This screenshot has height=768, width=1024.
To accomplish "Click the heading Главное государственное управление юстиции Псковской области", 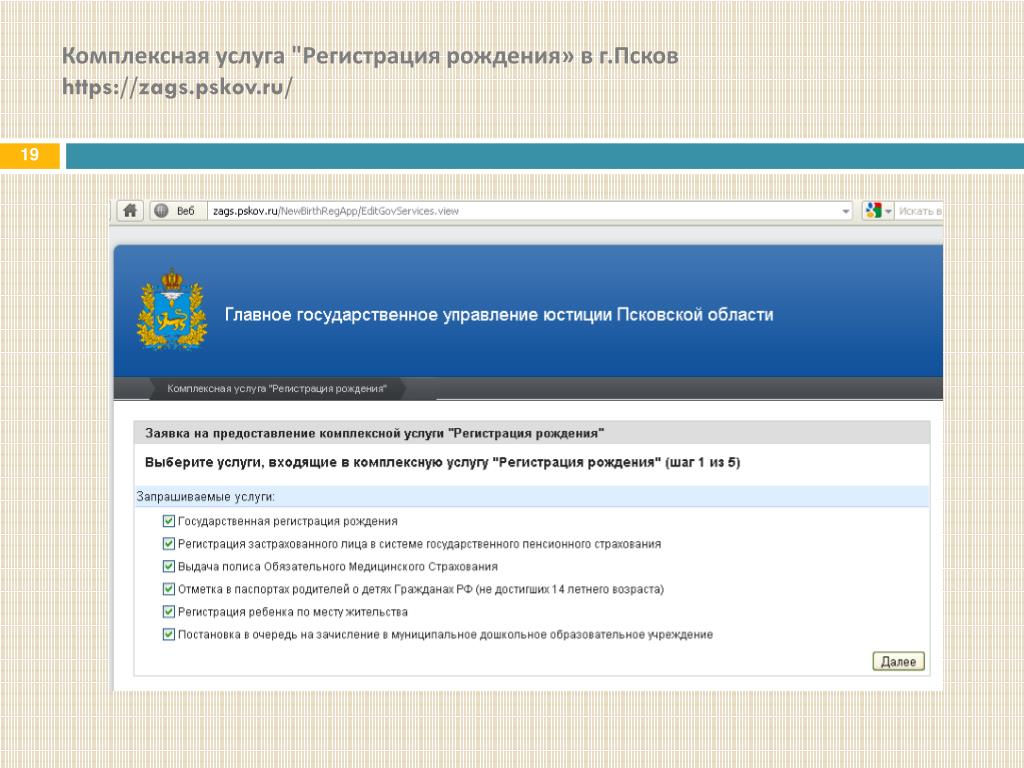I will point(499,315).
